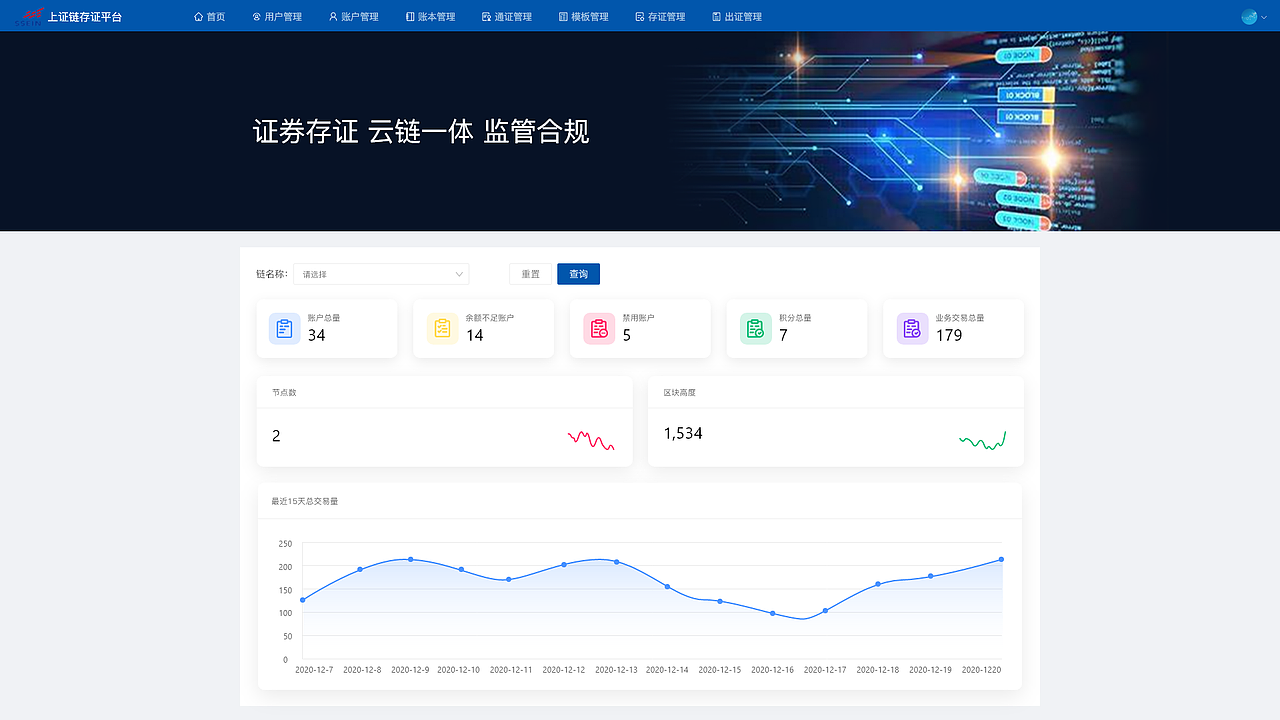Screen dimensions: 1280x720
Task: Click the blue 账户总量 clipboard icon
Action: click(x=285, y=328)
